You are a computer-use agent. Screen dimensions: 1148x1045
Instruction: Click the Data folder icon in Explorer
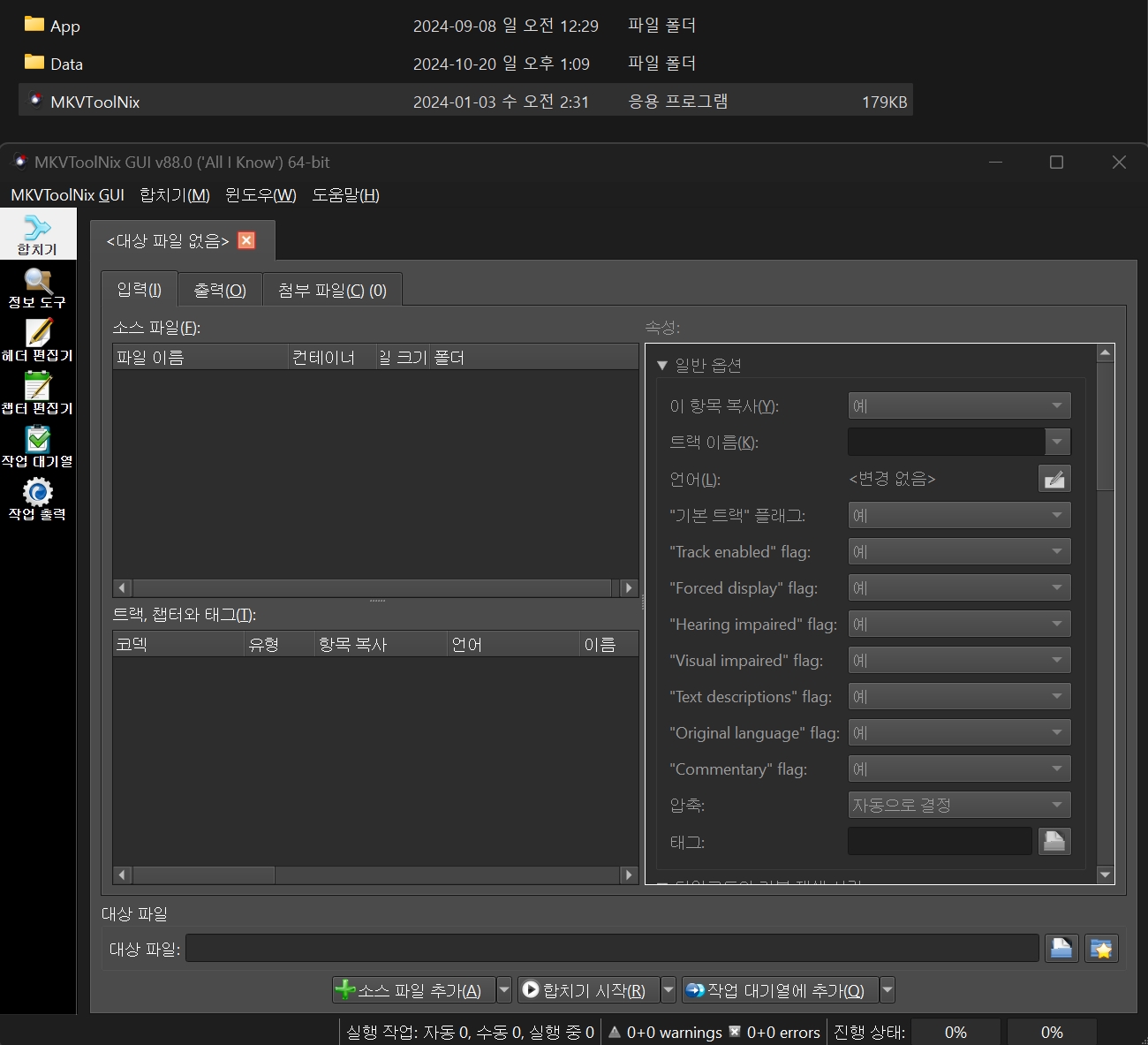click(x=34, y=62)
